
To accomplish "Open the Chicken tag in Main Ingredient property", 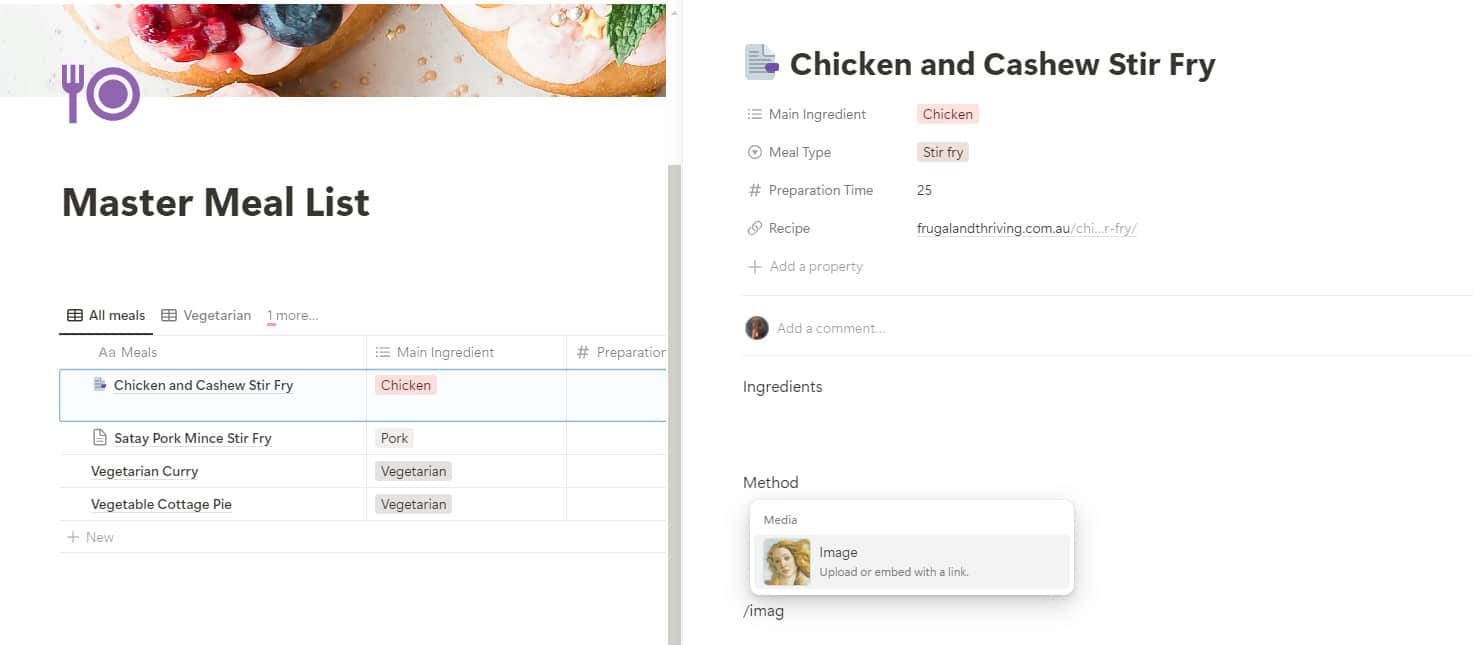I will (x=947, y=114).
